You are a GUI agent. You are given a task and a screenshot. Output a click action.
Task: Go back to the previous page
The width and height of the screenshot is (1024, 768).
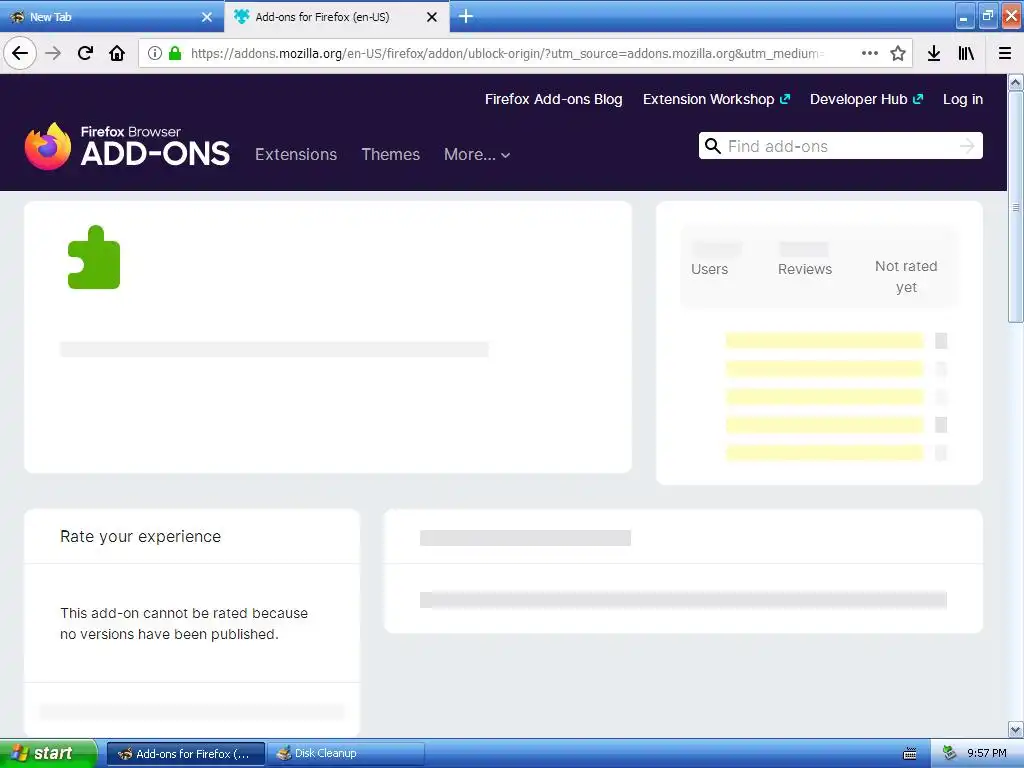(x=20, y=53)
